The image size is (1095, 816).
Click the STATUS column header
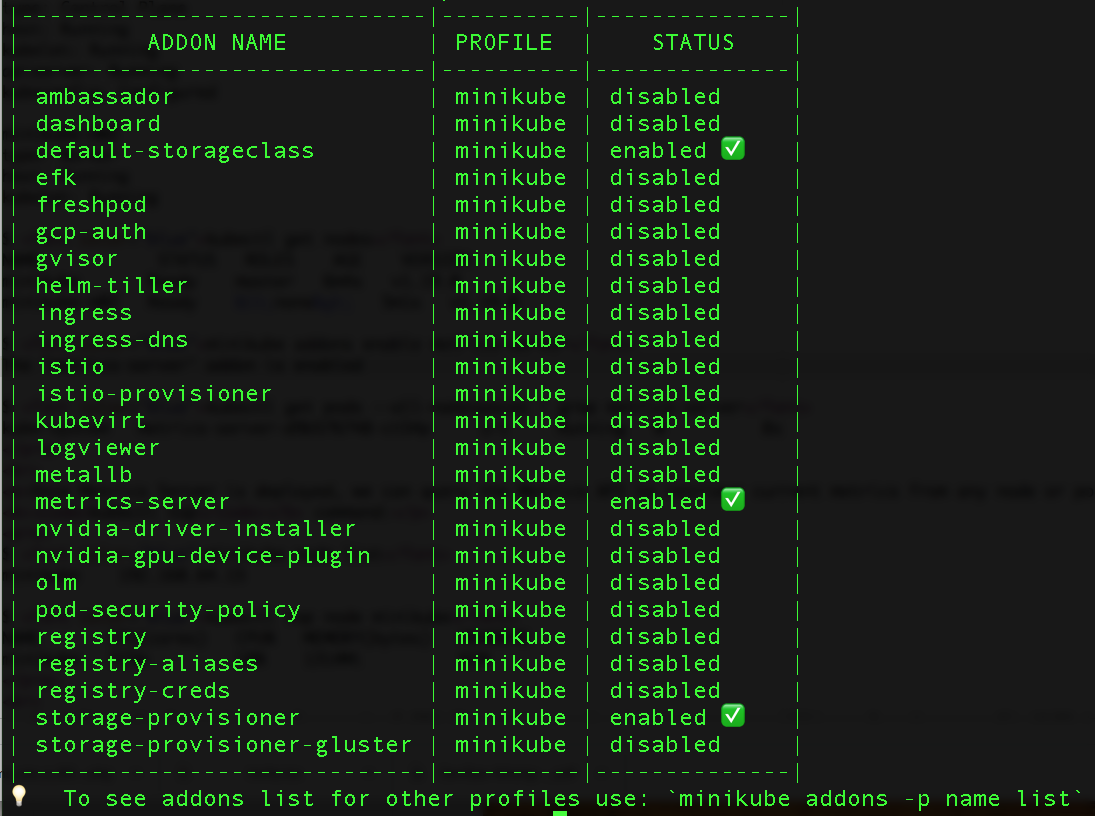point(693,43)
